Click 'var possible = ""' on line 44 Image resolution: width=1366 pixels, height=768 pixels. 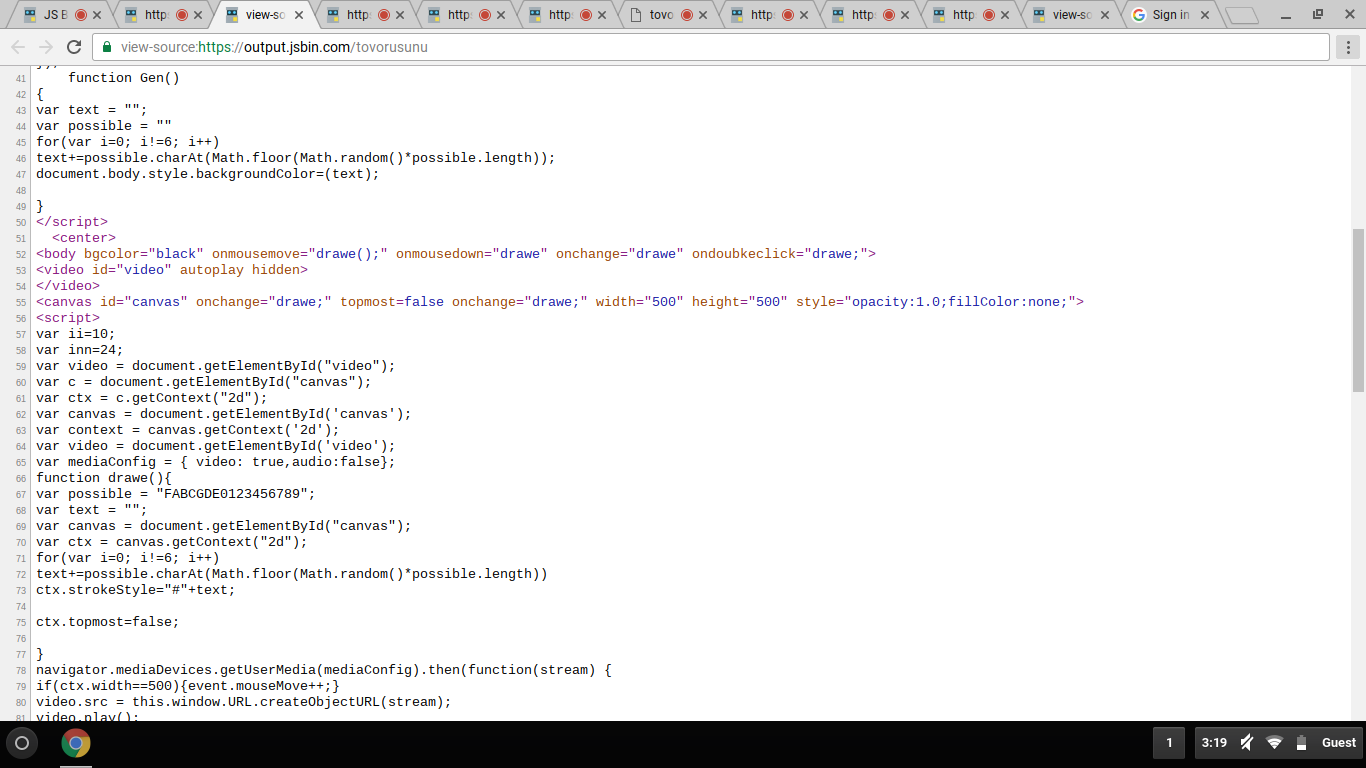coord(104,126)
